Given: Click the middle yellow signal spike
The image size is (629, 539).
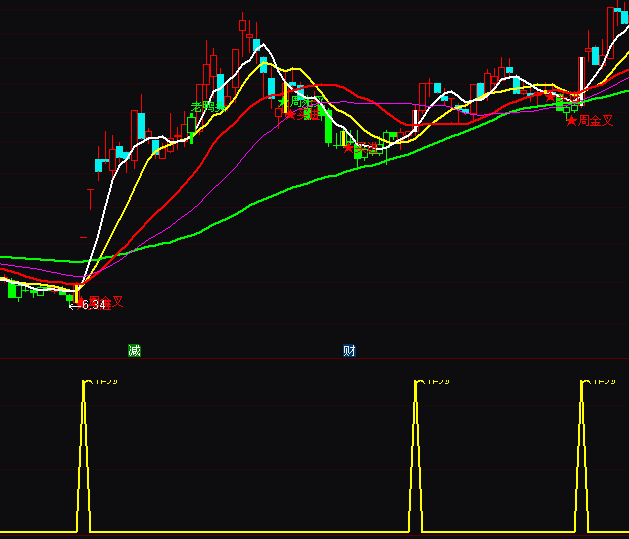Looking at the screenshot, I should 416,450.
